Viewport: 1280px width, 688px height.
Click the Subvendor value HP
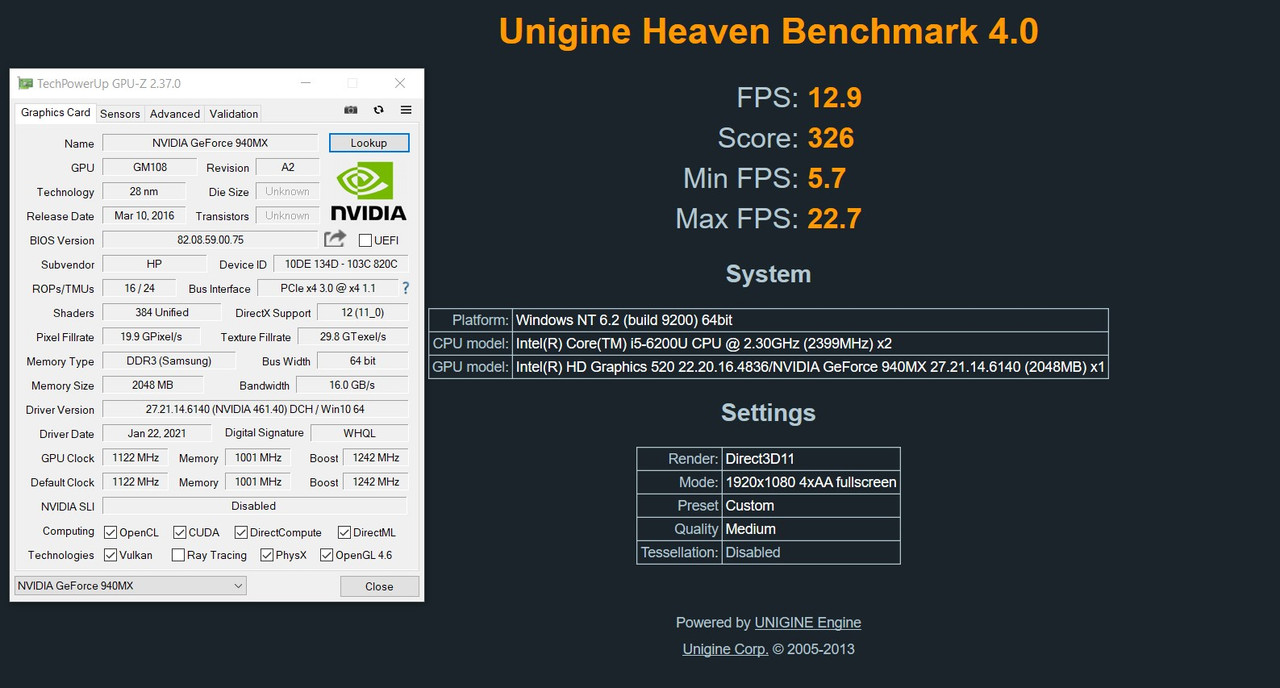(154, 264)
